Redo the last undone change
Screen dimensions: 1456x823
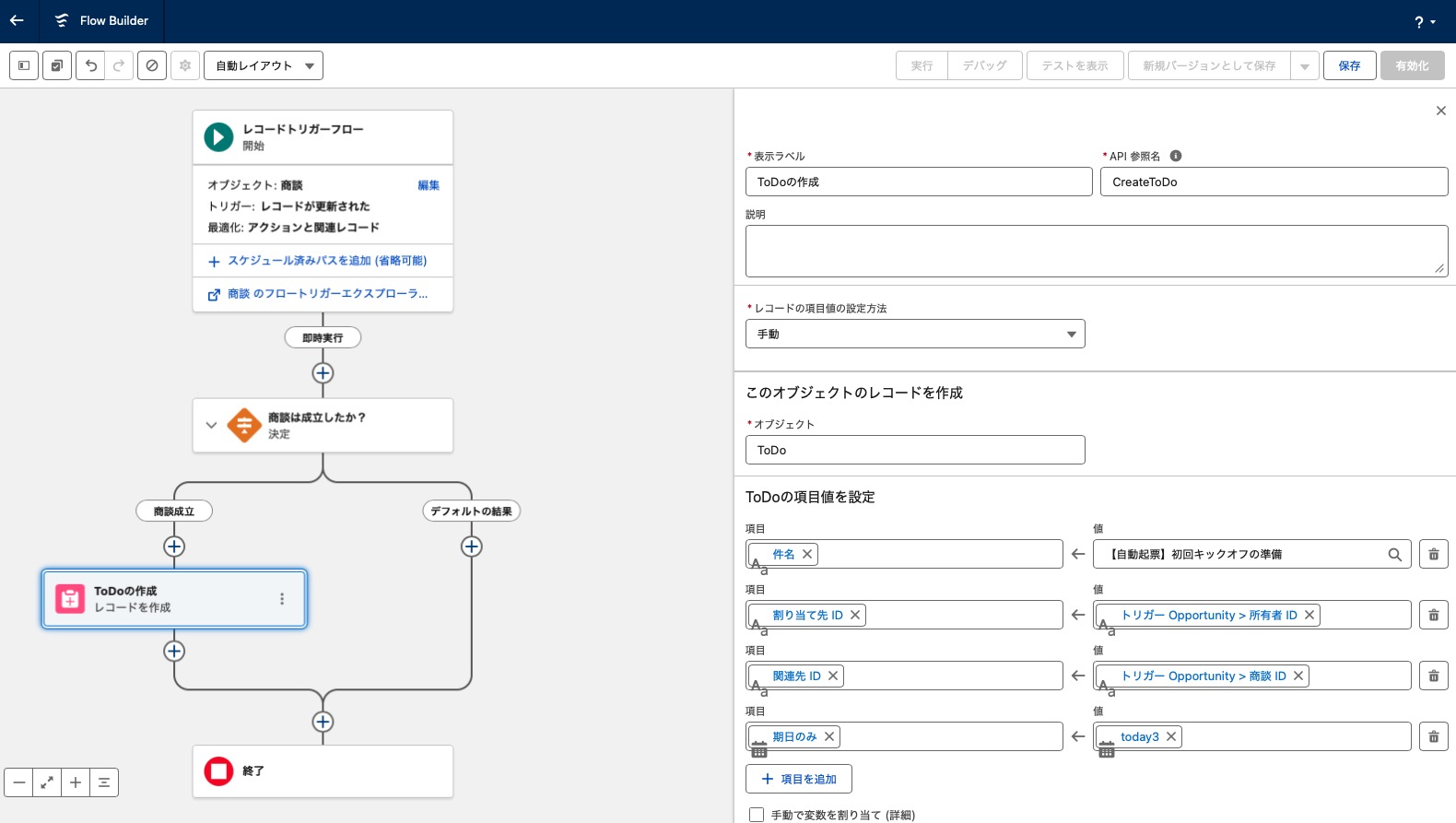coord(119,65)
